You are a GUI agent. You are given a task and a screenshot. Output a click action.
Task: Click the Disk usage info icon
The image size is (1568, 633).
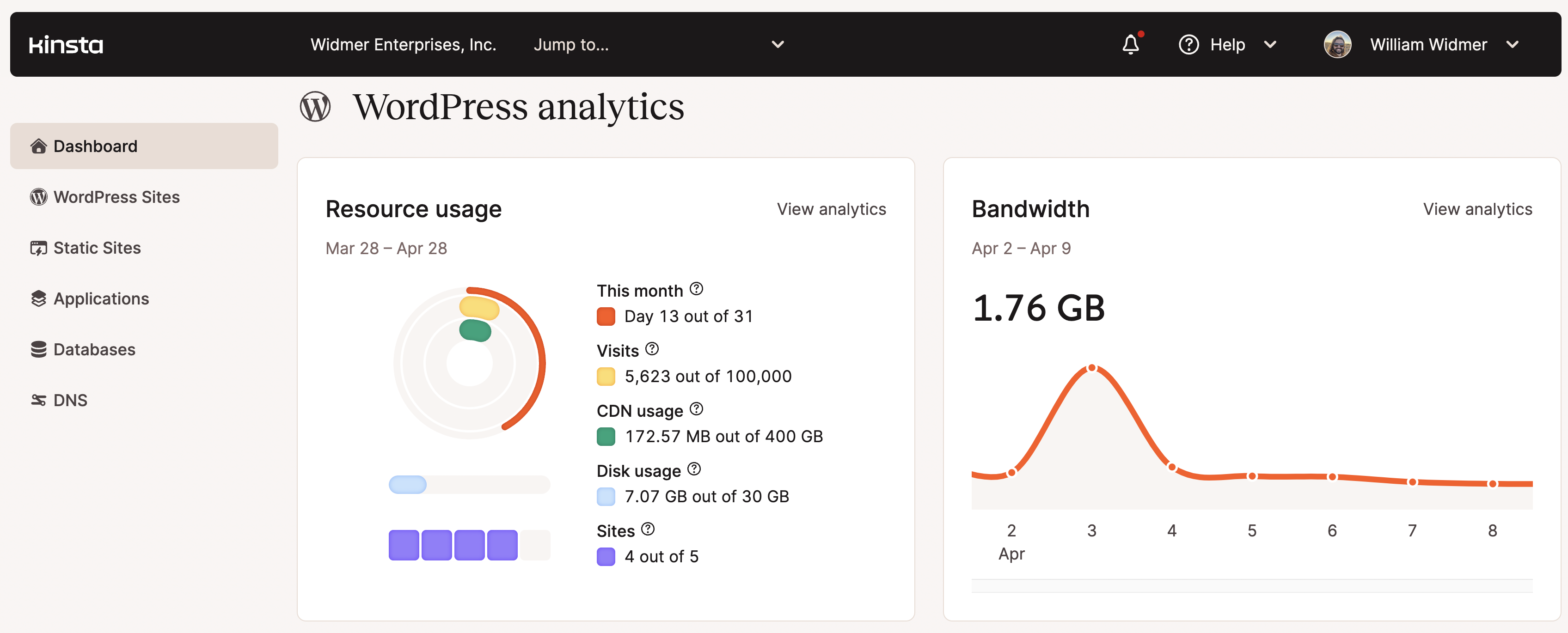694,469
